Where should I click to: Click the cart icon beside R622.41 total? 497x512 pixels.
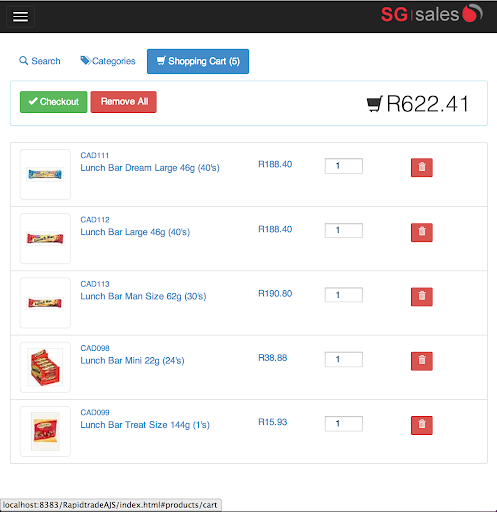pyautogui.click(x=374, y=104)
